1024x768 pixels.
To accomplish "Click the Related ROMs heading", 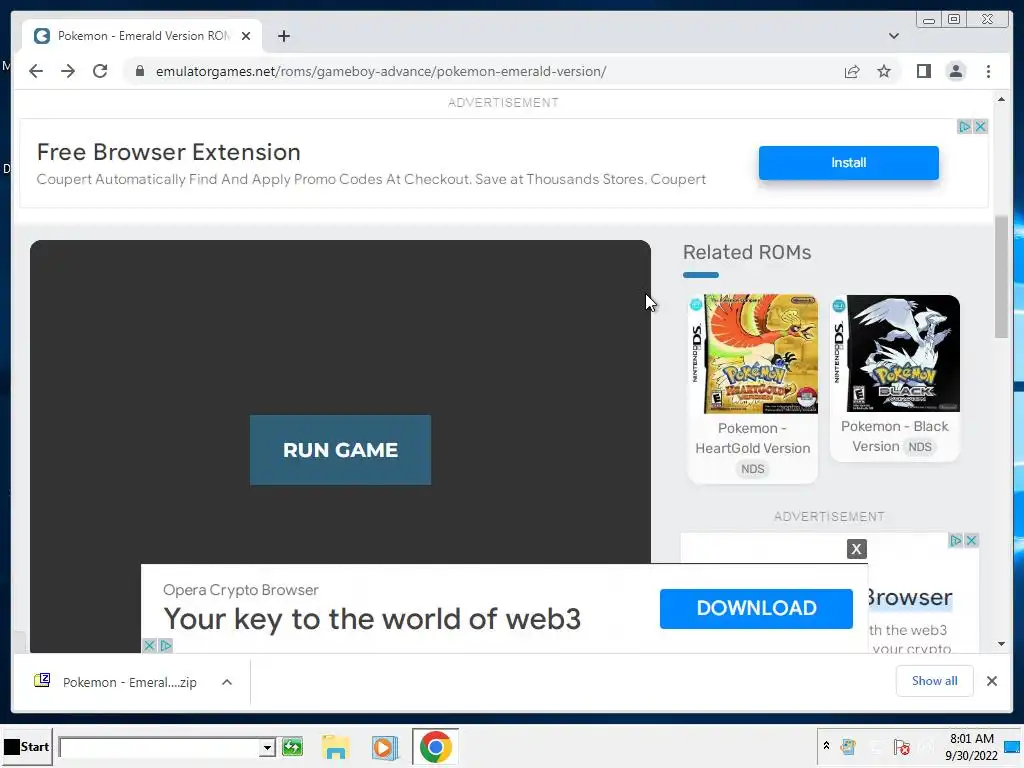I will pos(746,252).
